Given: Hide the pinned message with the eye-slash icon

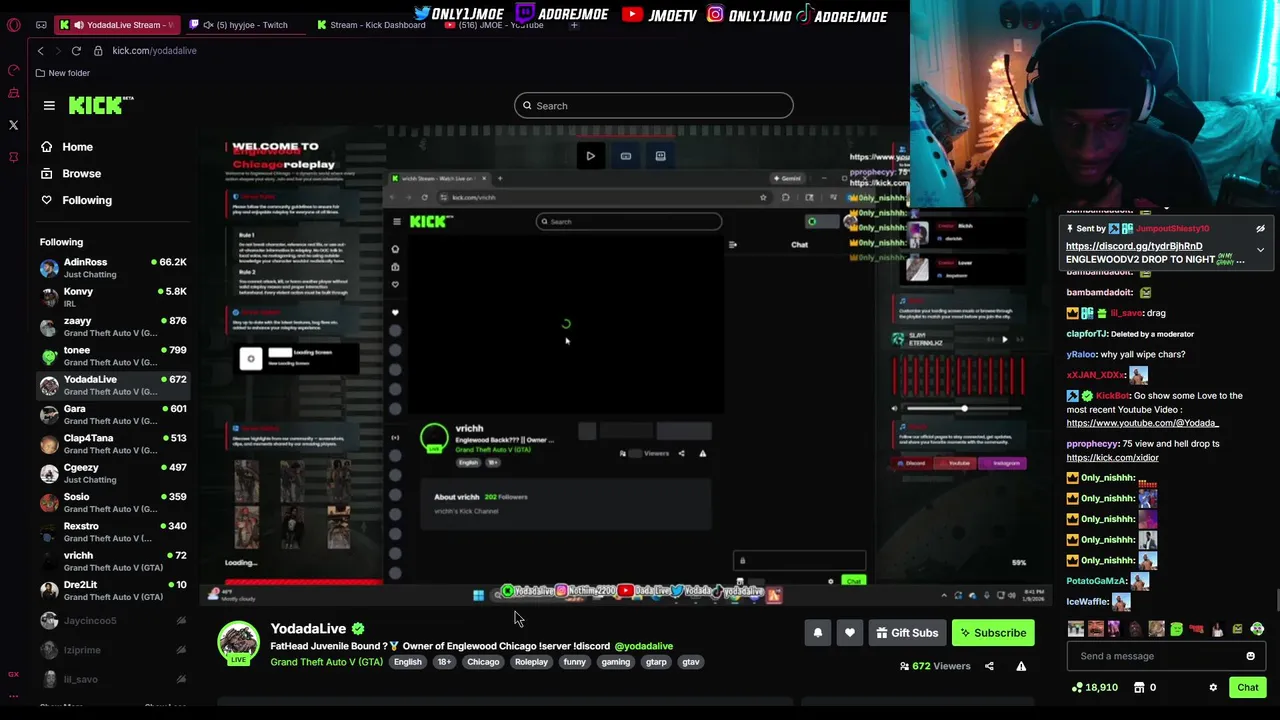Looking at the screenshot, I should (x=1260, y=229).
